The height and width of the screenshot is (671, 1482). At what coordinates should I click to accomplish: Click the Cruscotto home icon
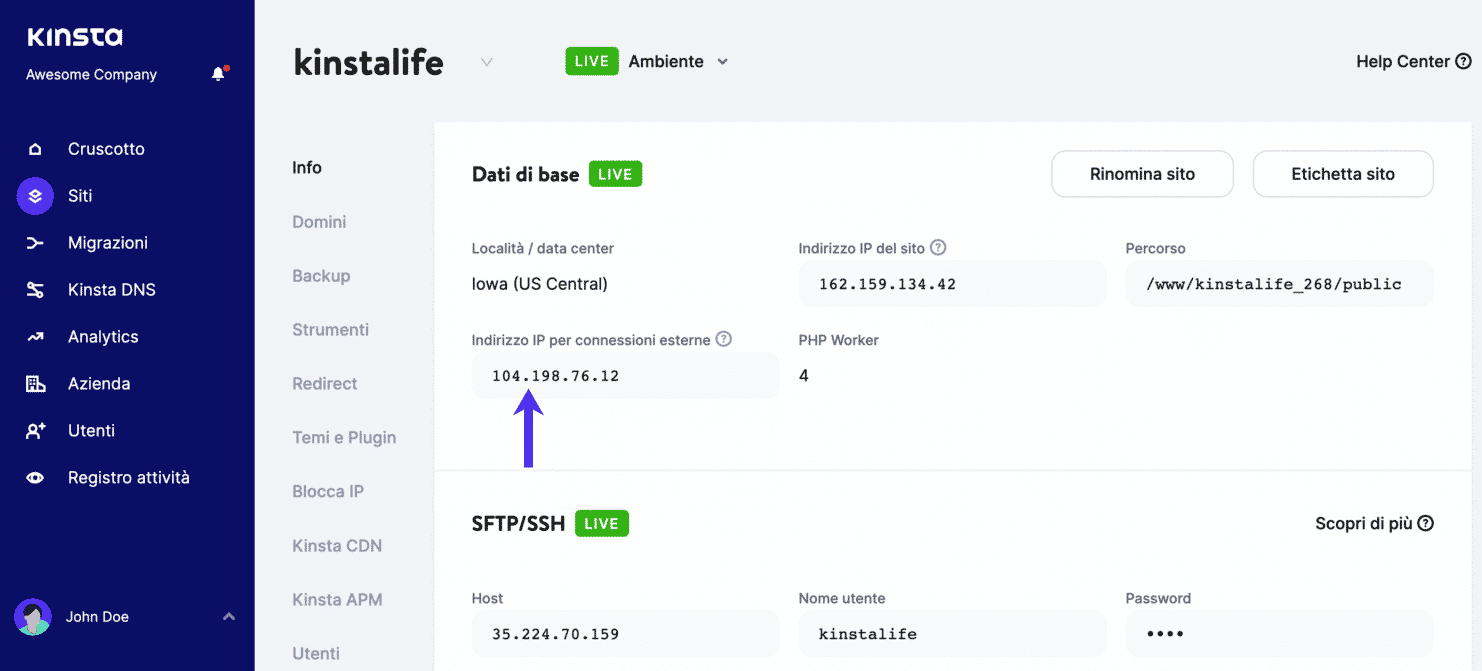pyautogui.click(x=35, y=149)
